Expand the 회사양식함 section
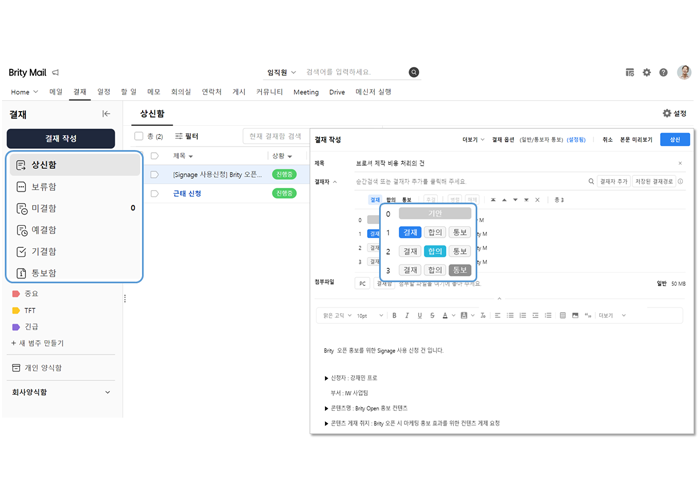This screenshot has height=500, width=700. [x=108, y=392]
